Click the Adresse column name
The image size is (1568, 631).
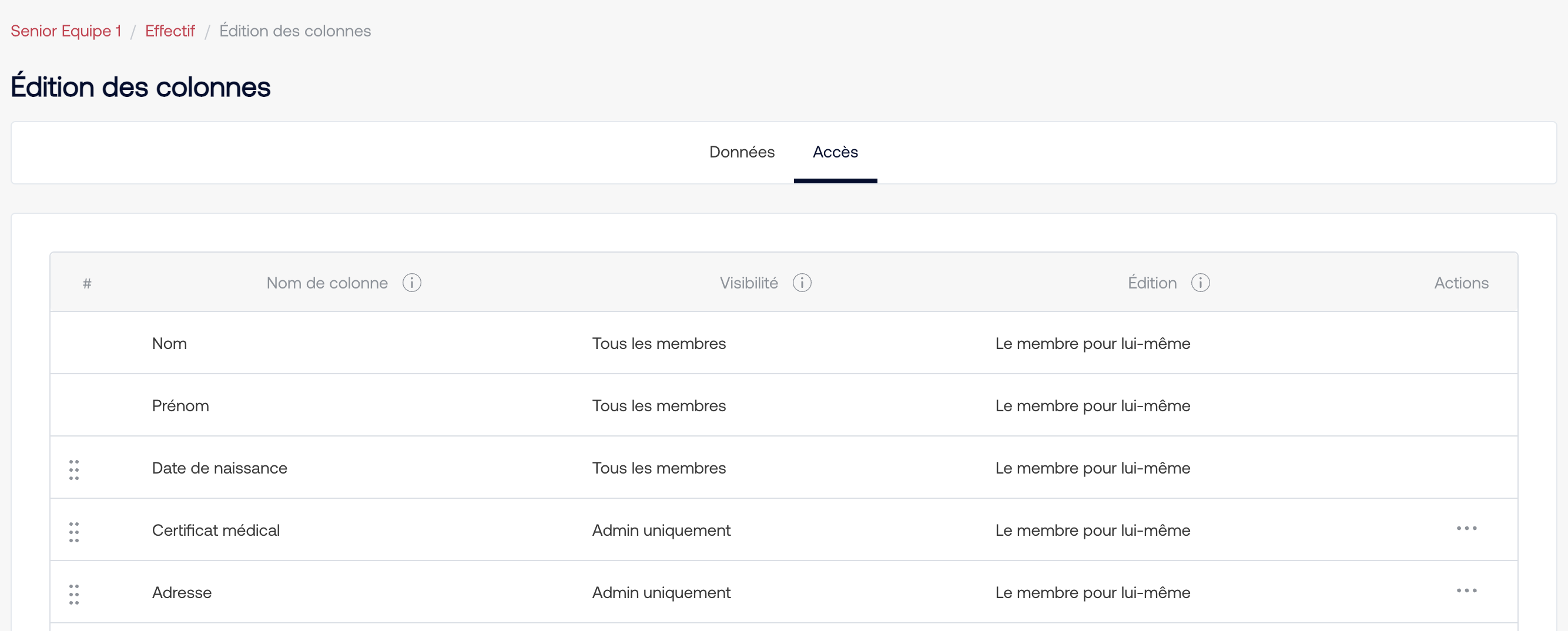pyautogui.click(x=182, y=593)
